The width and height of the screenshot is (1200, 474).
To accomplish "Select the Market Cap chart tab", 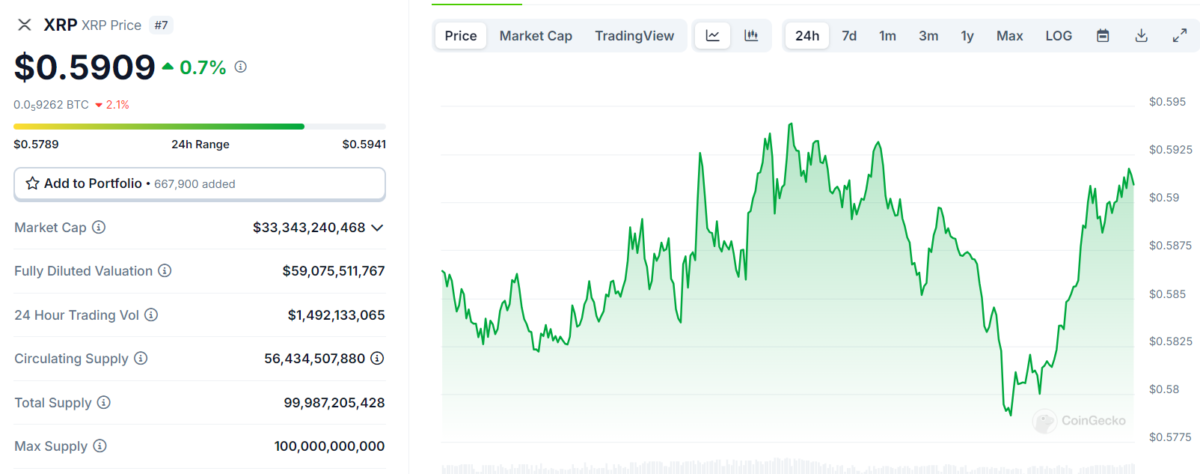I will coord(536,36).
